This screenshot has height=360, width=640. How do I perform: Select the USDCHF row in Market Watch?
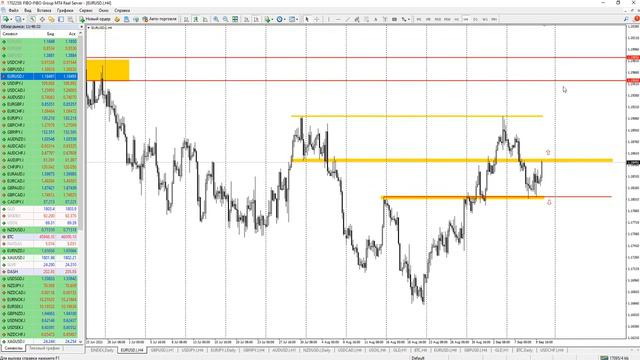point(39,62)
